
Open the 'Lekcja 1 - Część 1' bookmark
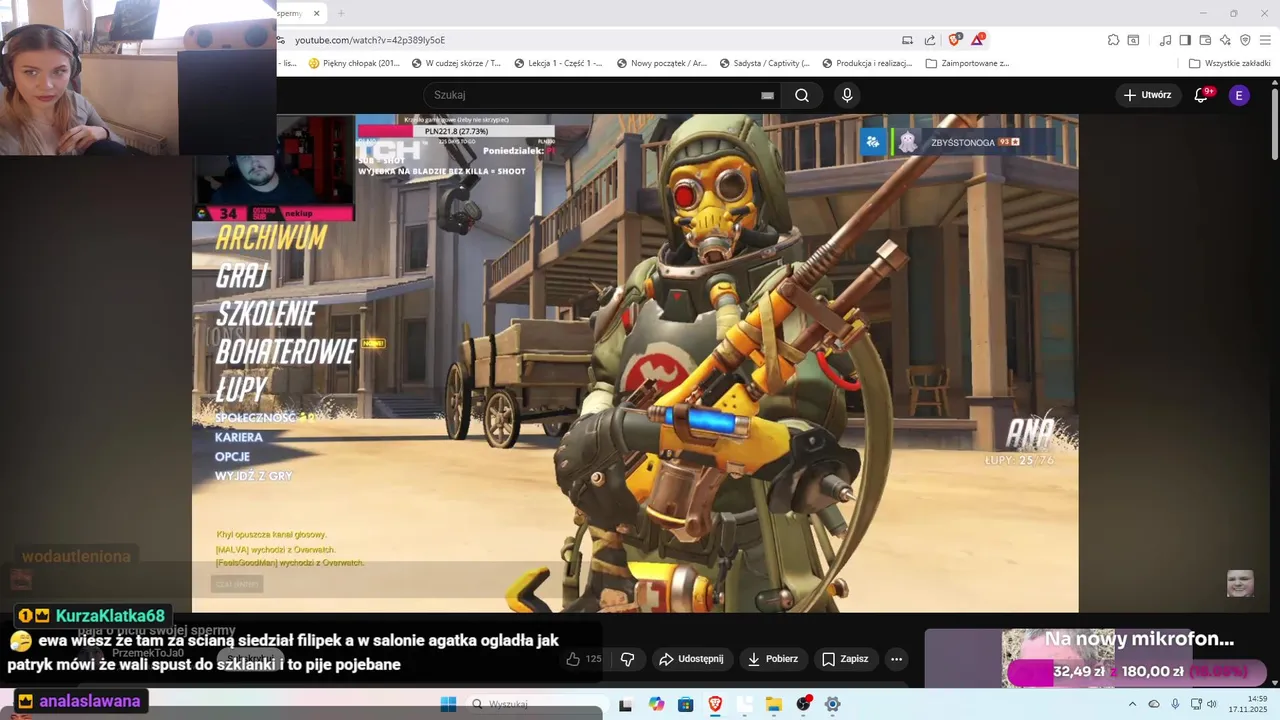pos(558,63)
